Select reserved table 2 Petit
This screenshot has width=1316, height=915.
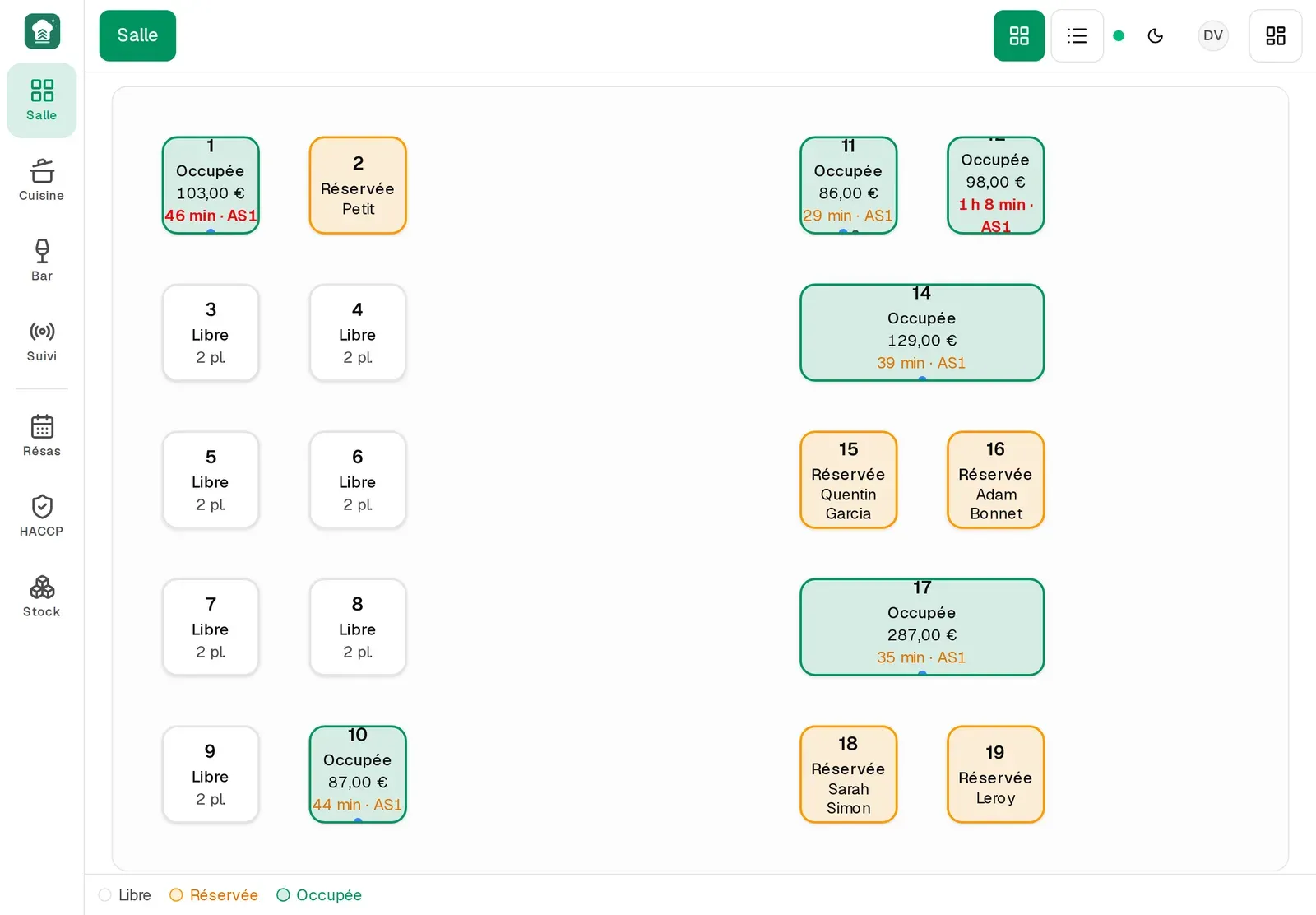(358, 185)
